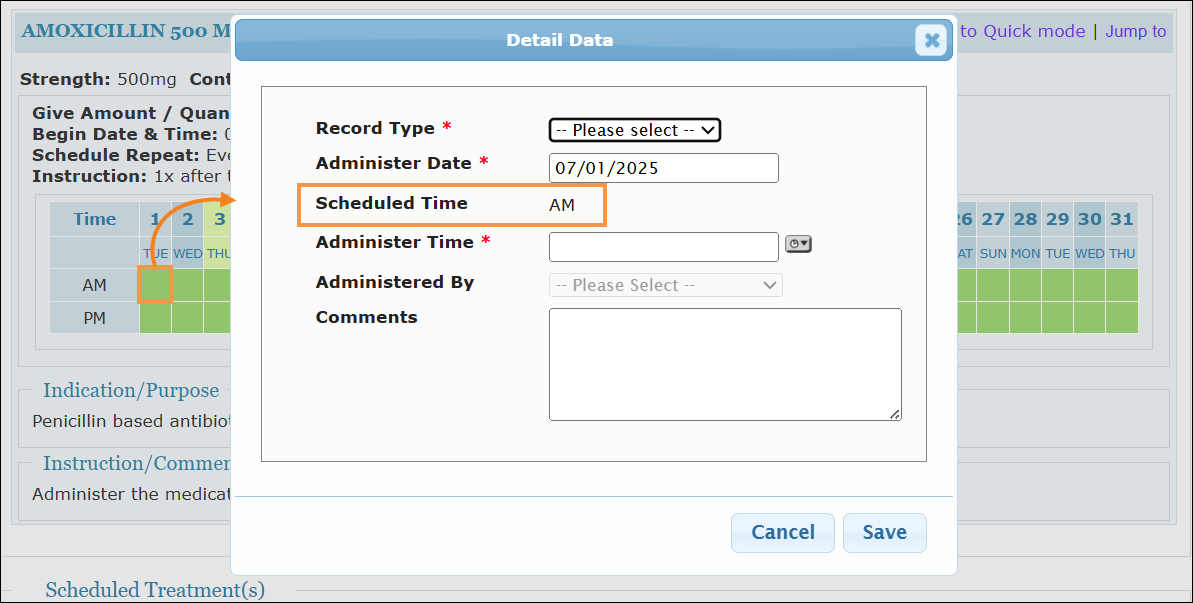This screenshot has height=603, width=1193.
Task: Click the day 30 column header
Action: click(x=1090, y=219)
